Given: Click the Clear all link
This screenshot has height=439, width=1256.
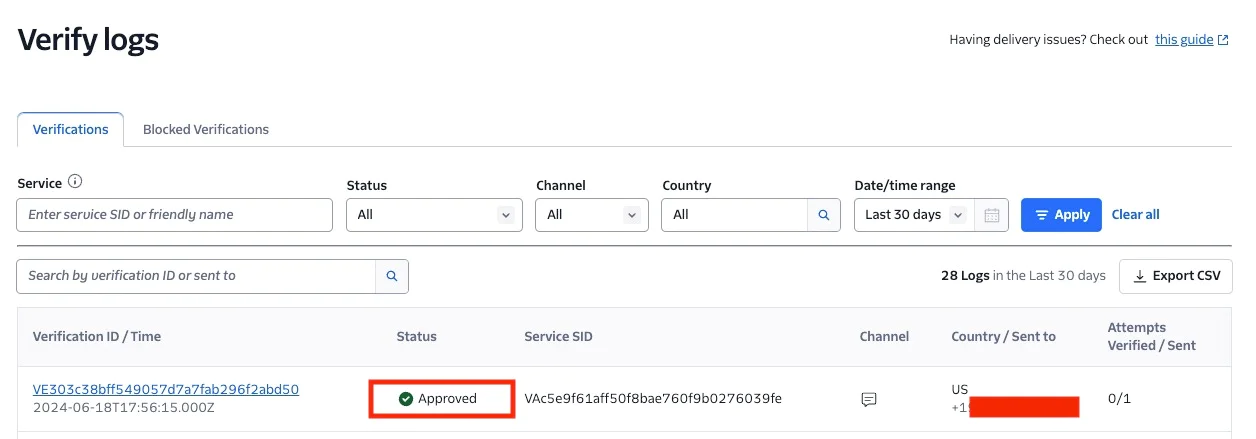Looking at the screenshot, I should pyautogui.click(x=1135, y=215).
